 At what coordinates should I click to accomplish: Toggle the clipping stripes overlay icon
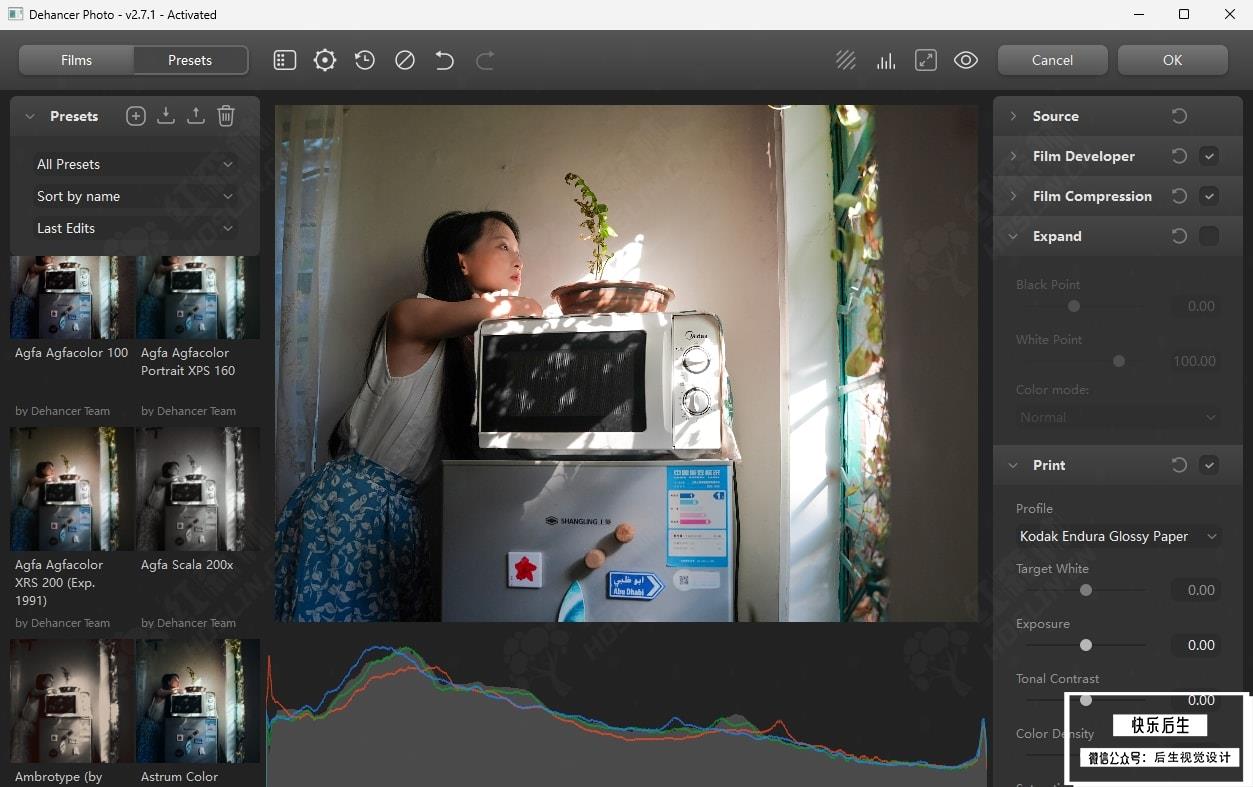(x=846, y=60)
